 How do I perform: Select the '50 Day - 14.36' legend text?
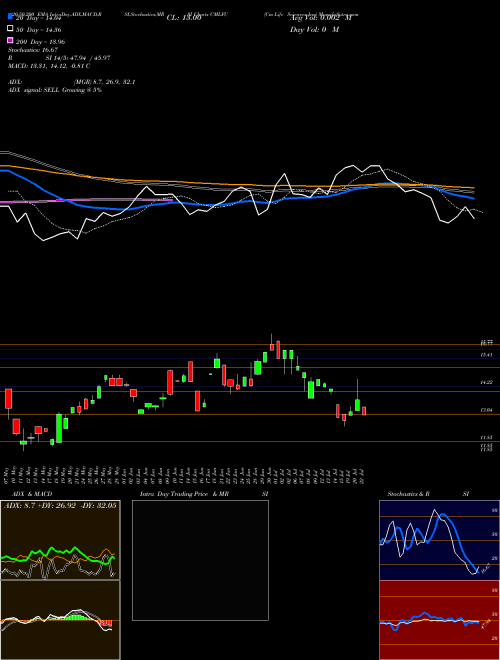(39, 30)
